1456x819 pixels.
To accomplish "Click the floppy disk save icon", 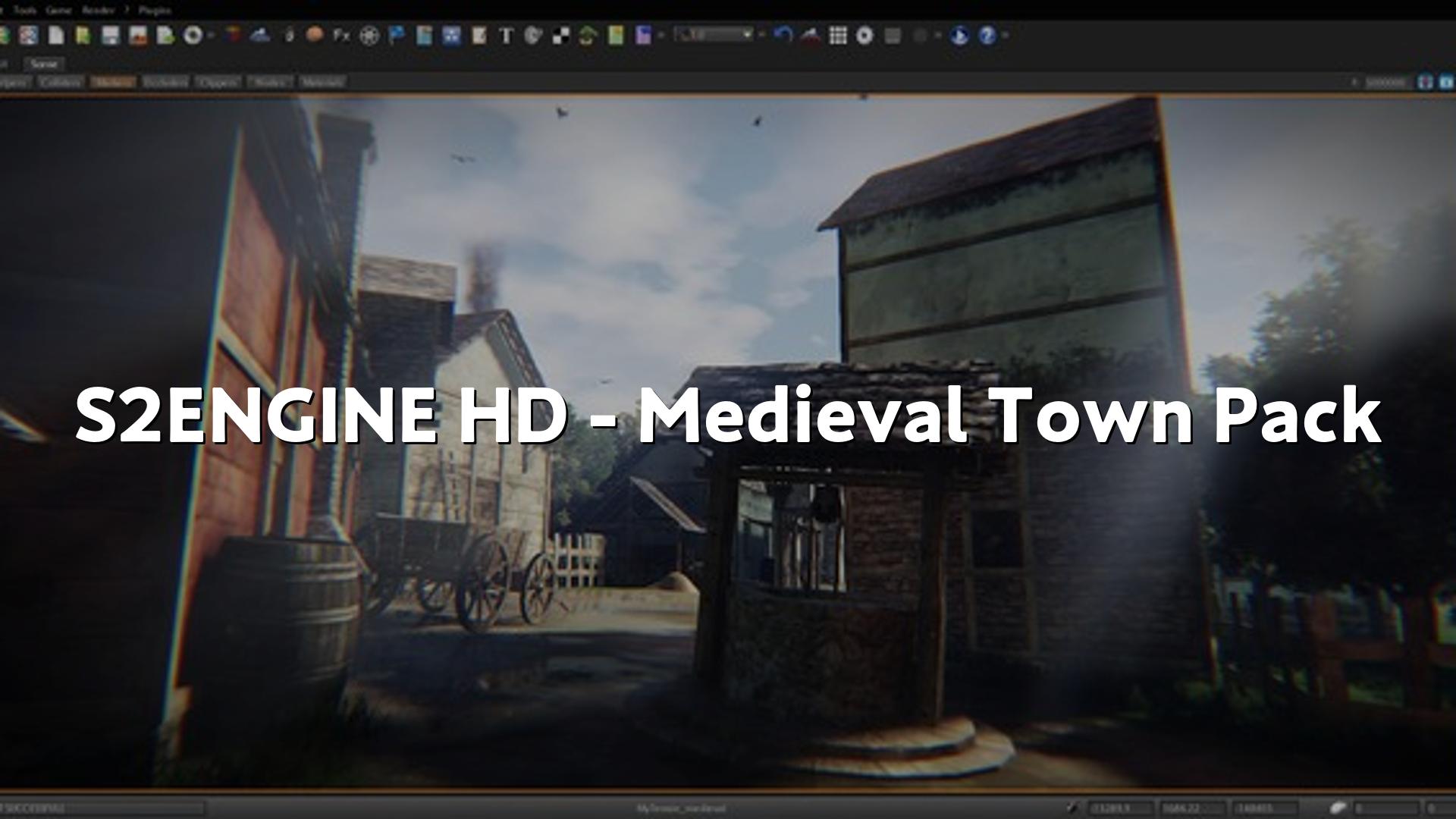I will pos(111,35).
